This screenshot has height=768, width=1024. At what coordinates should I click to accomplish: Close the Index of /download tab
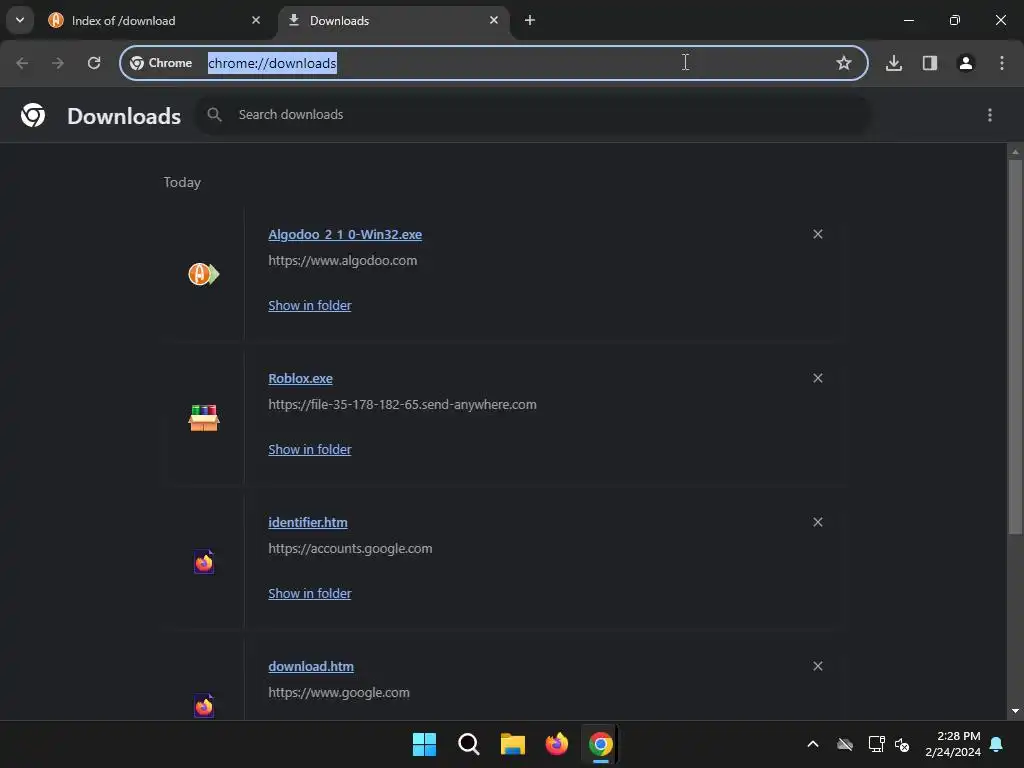pos(256,20)
